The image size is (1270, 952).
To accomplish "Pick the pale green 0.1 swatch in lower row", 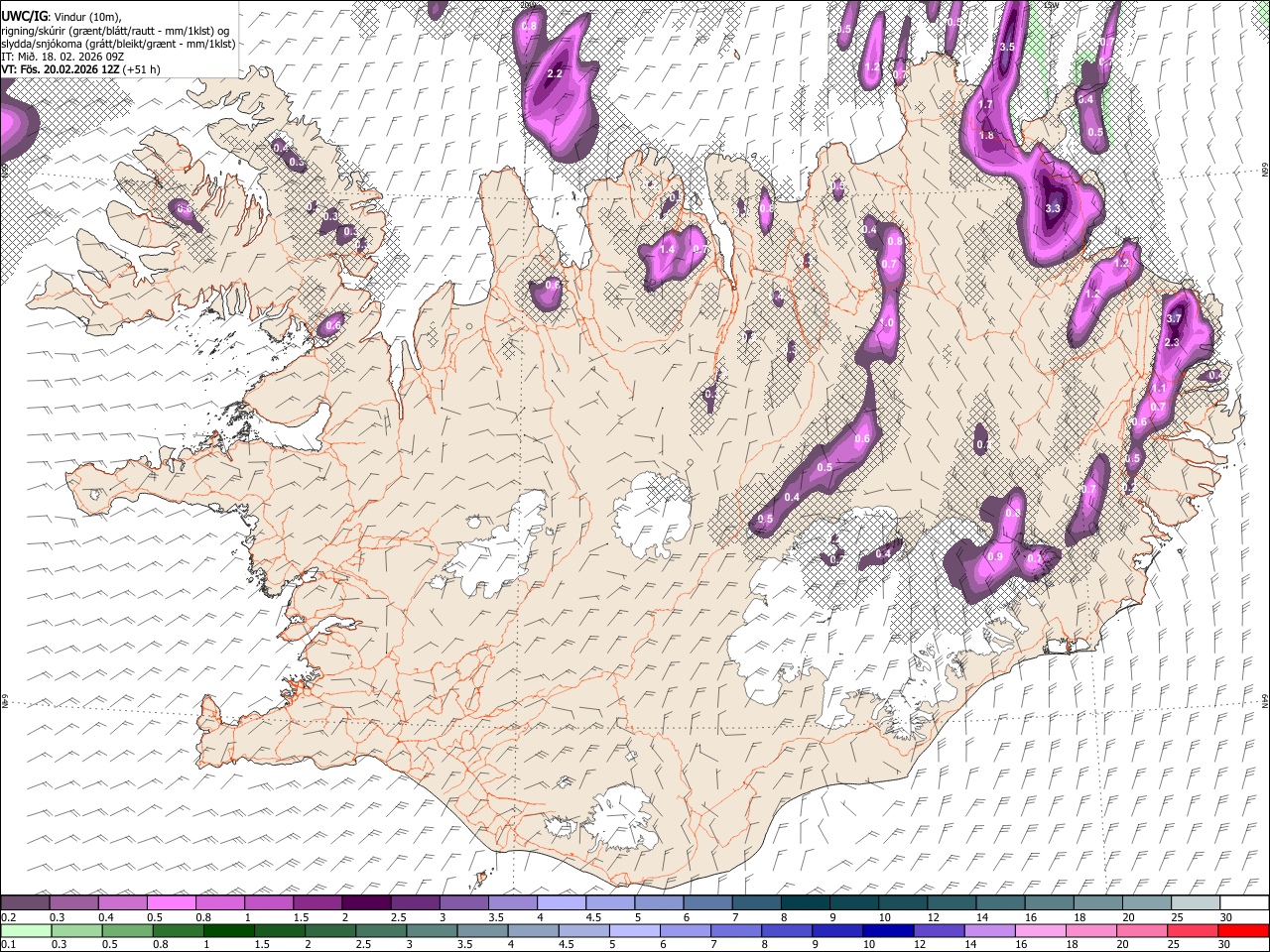I will point(26,930).
